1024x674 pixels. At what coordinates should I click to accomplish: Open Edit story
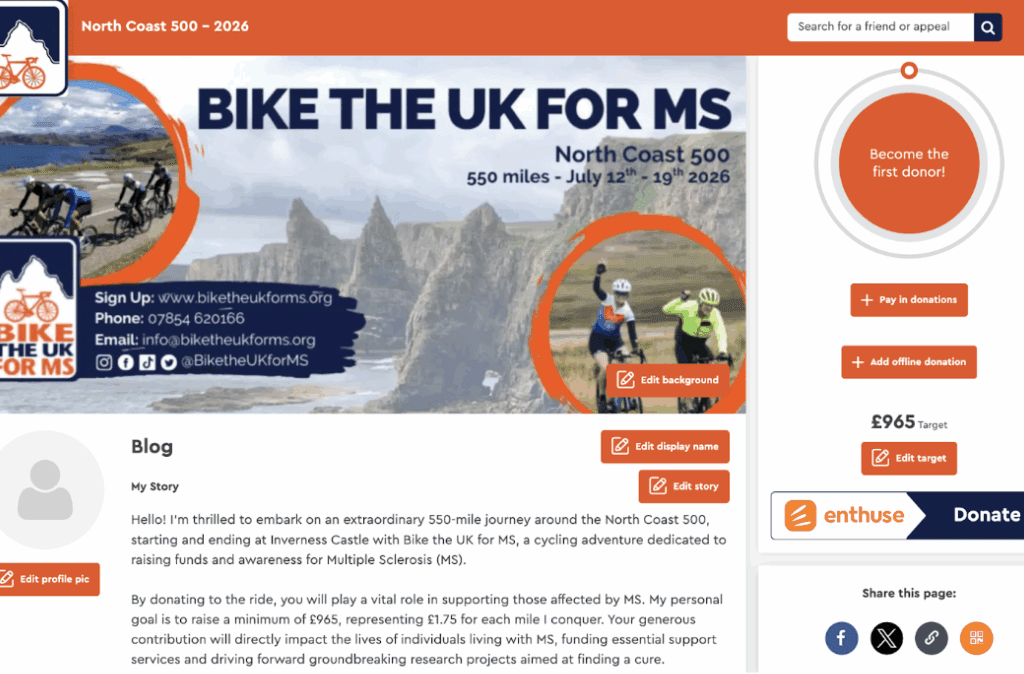(x=684, y=487)
